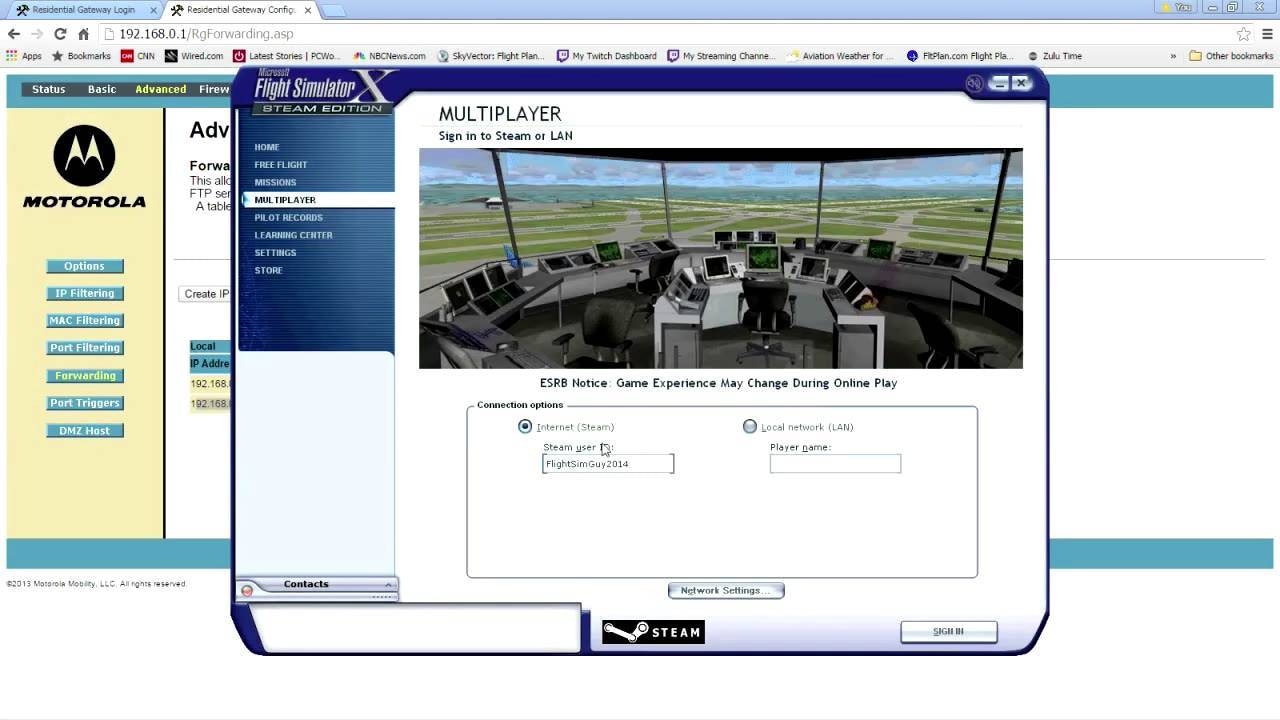Click the browser forward arrow
The image size is (1280, 720).
[37, 34]
